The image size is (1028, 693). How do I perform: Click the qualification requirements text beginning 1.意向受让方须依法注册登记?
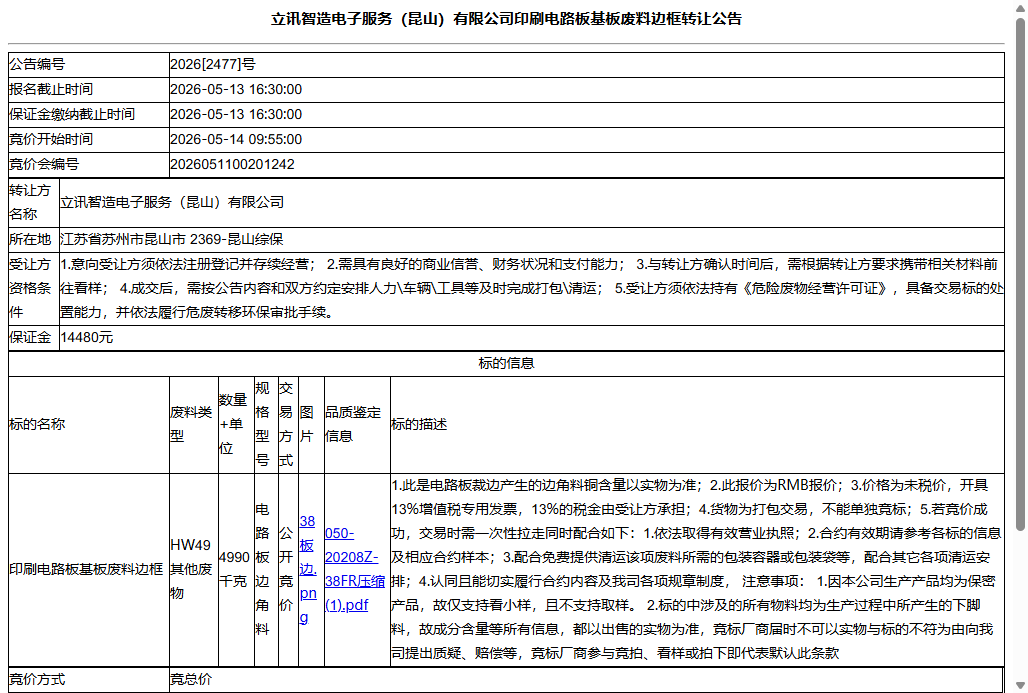(x=532, y=288)
